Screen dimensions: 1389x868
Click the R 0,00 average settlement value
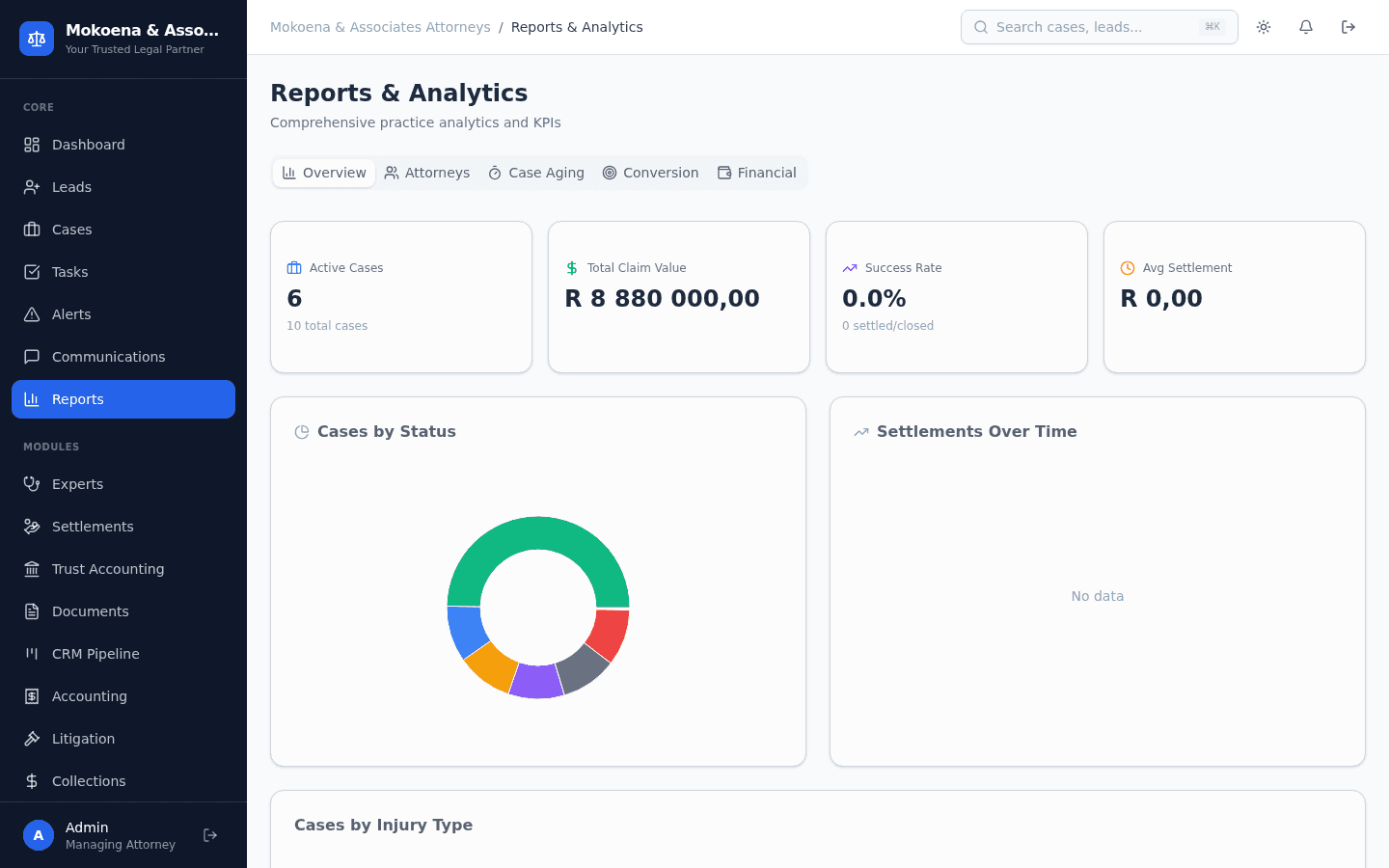(1161, 299)
